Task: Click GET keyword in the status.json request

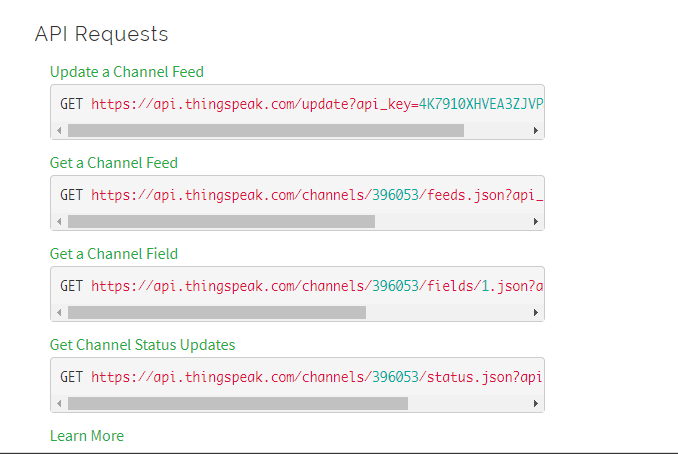Action: [71, 377]
